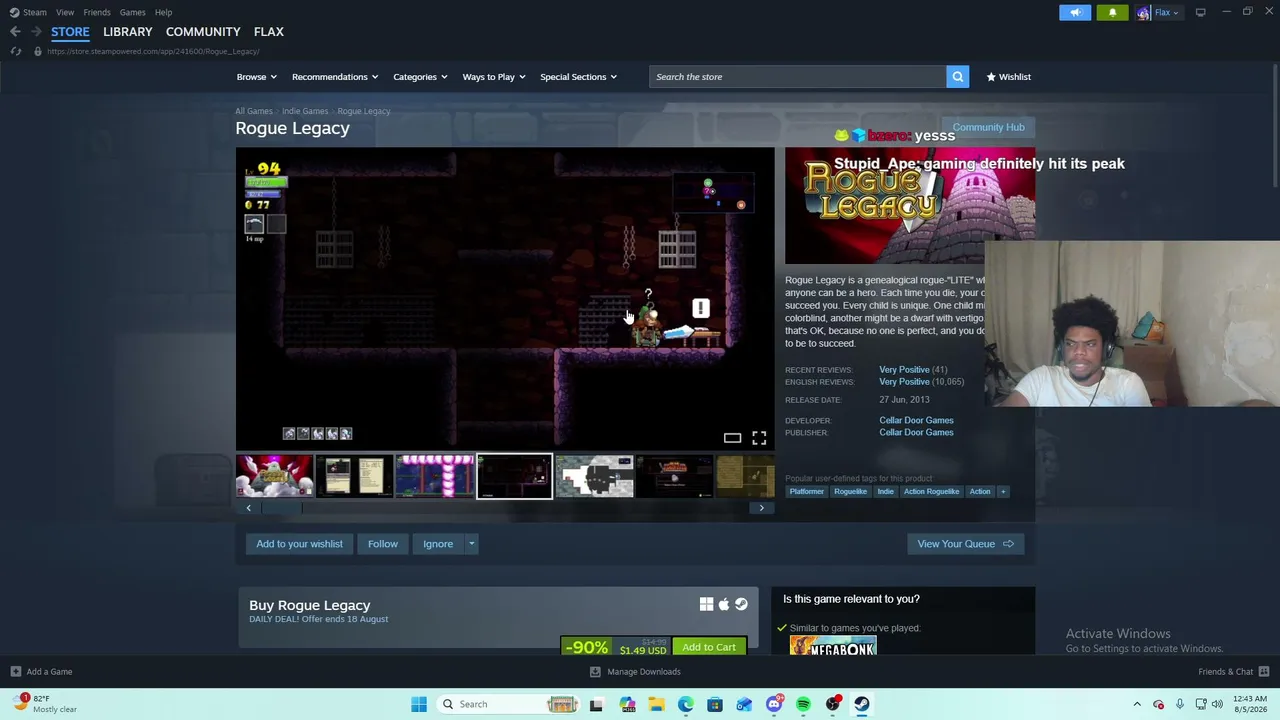Toggle theater mode on the video player

pos(732,438)
